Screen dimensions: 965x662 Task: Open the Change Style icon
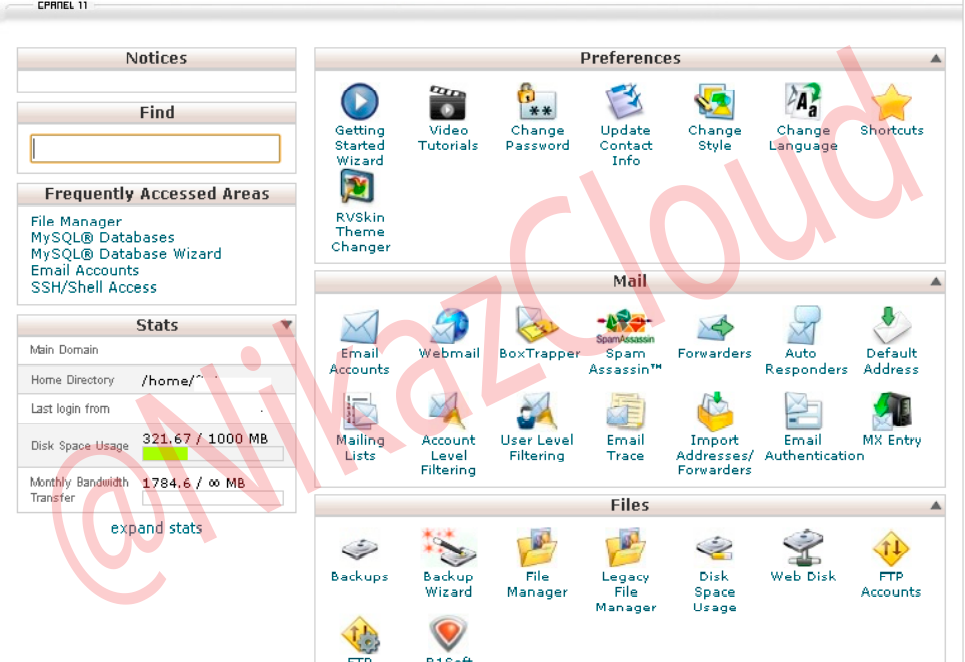coord(714,102)
